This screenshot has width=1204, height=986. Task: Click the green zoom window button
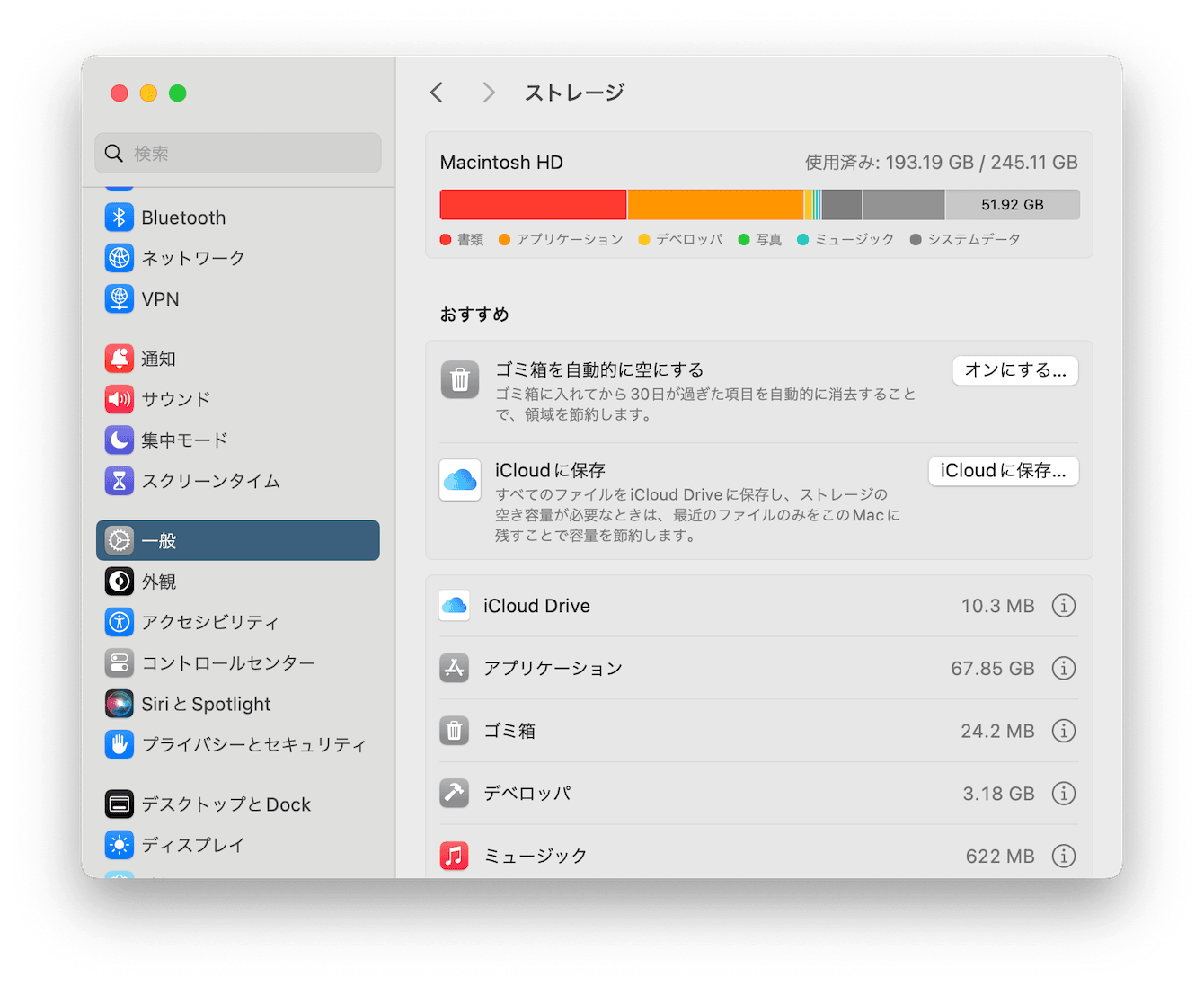click(178, 93)
